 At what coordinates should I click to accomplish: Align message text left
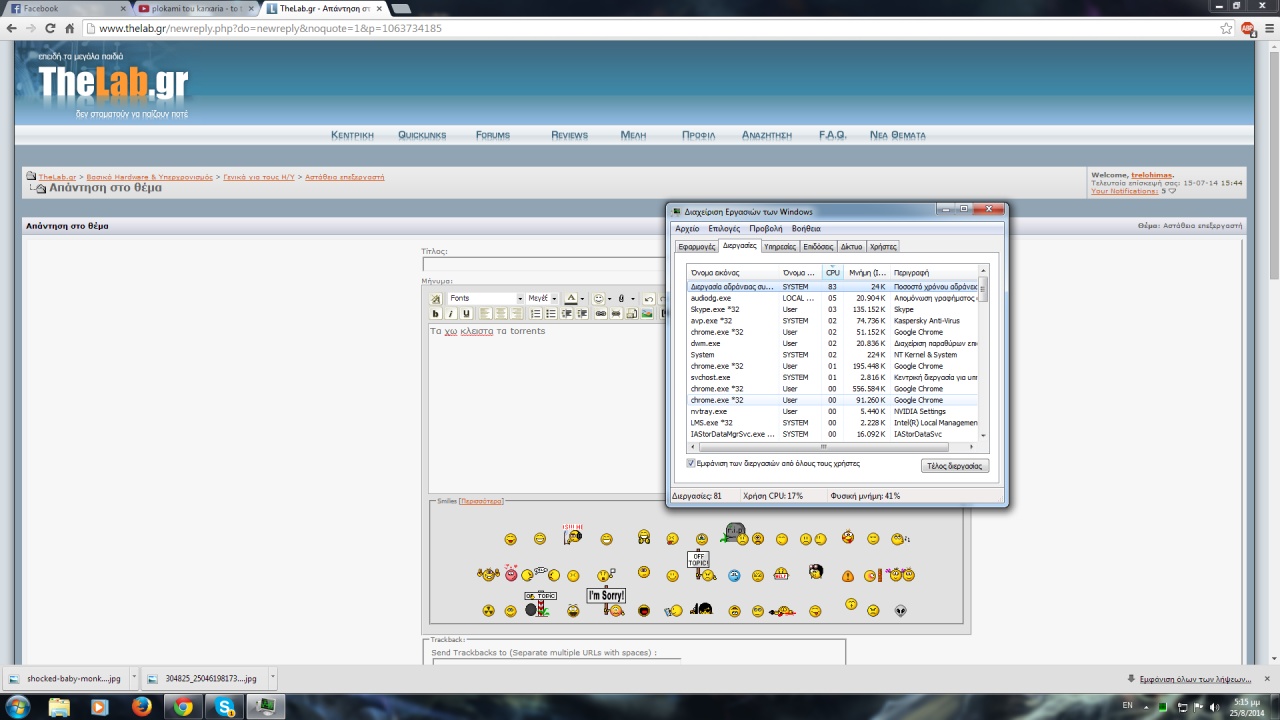click(x=485, y=313)
